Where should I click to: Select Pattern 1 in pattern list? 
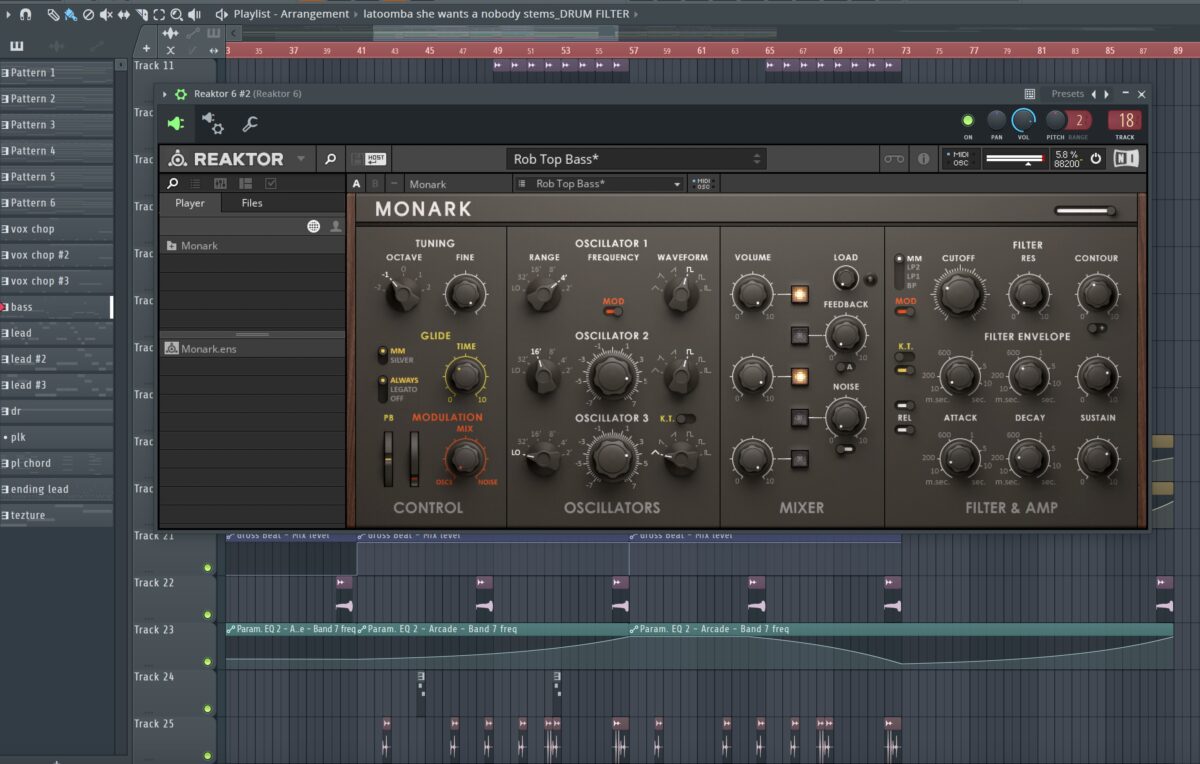pyautogui.click(x=57, y=73)
